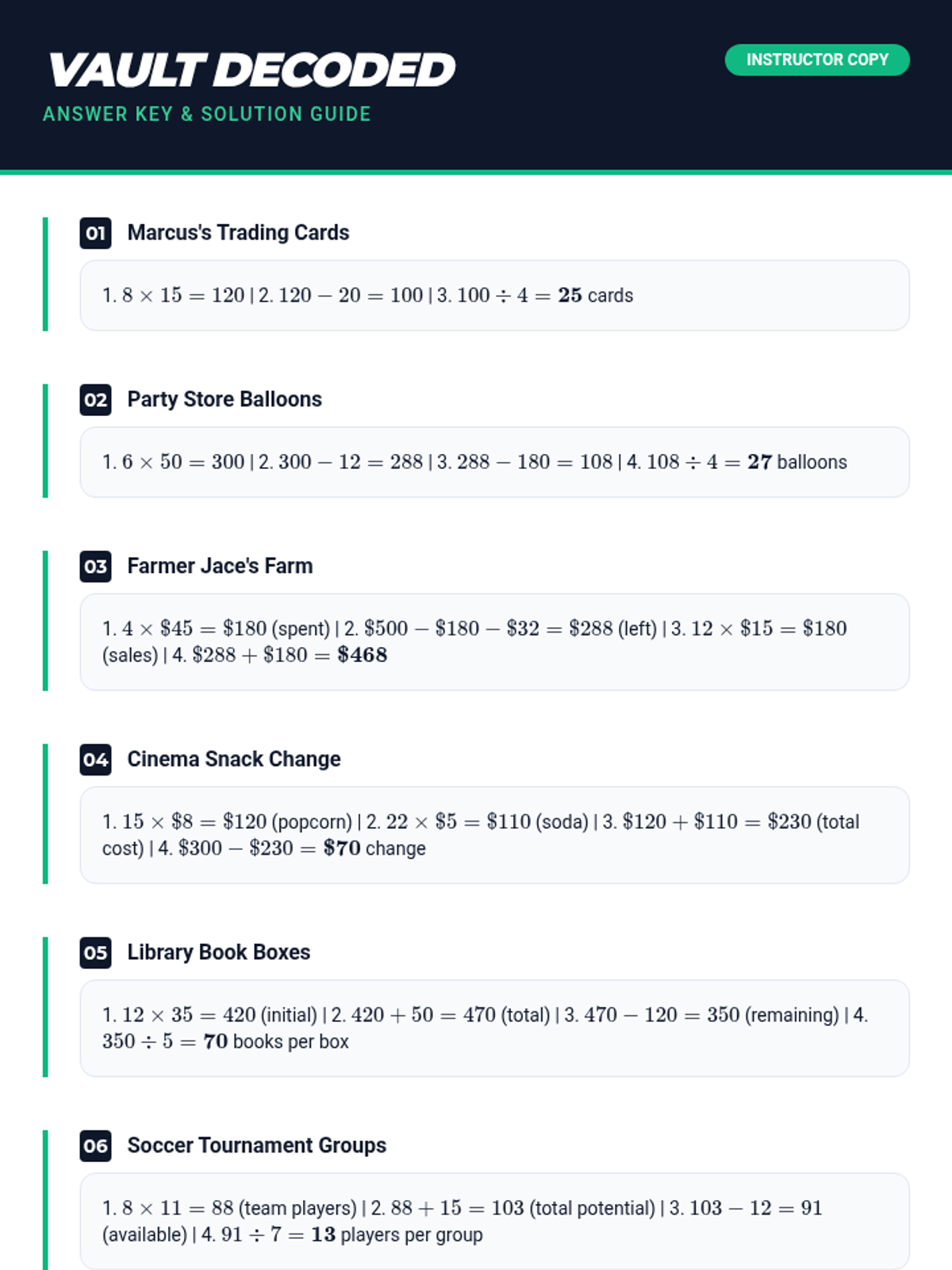Click the VAULT DECODED title
The height and width of the screenshot is (1270, 952).
tap(251, 70)
